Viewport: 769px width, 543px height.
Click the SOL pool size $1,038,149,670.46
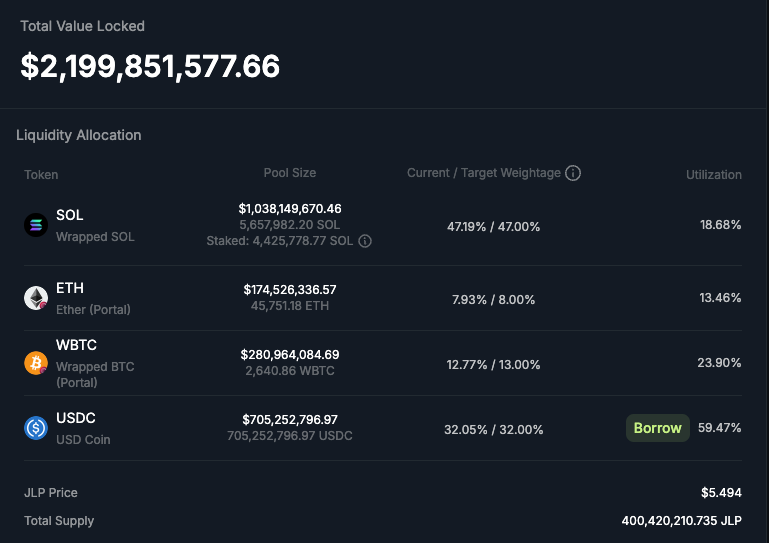click(290, 209)
